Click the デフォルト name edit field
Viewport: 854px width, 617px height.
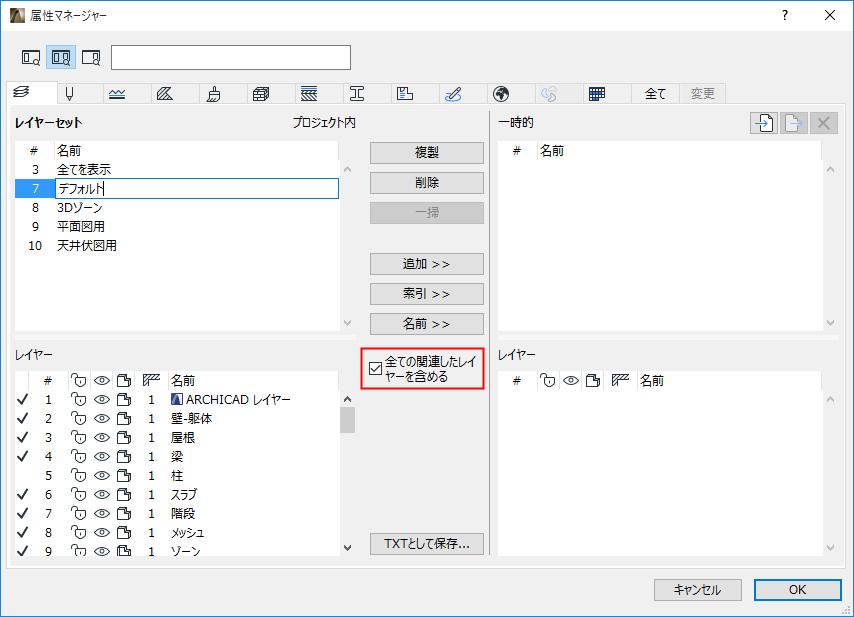197,188
